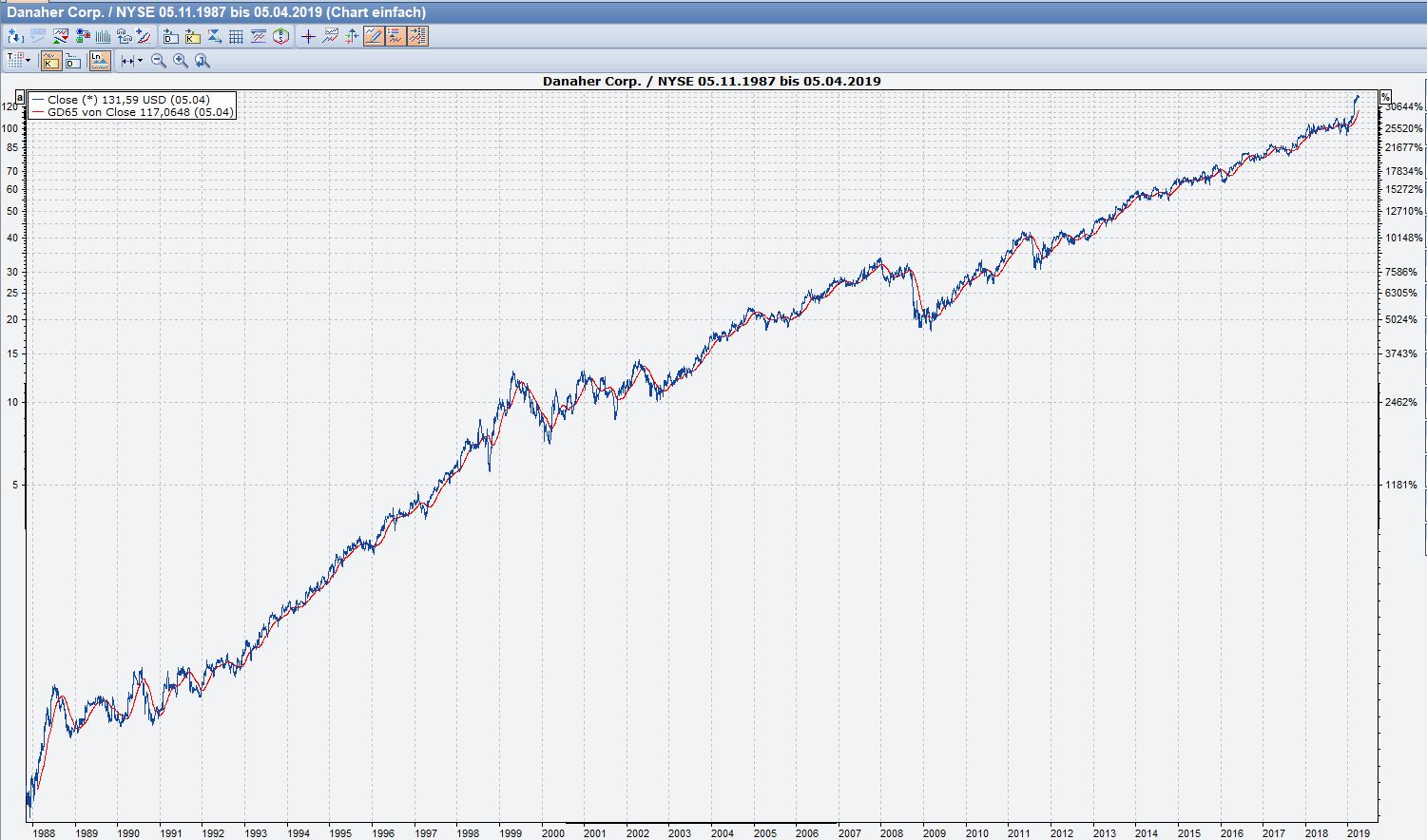
Task: Toggle the highlighted K chart mode button
Action: 51,61
